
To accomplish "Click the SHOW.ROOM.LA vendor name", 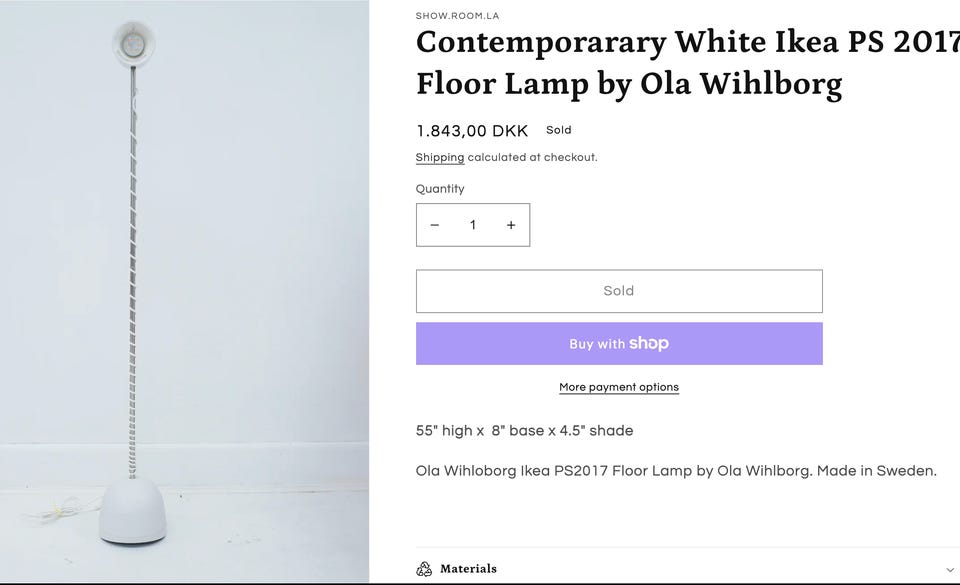I will pos(458,16).
